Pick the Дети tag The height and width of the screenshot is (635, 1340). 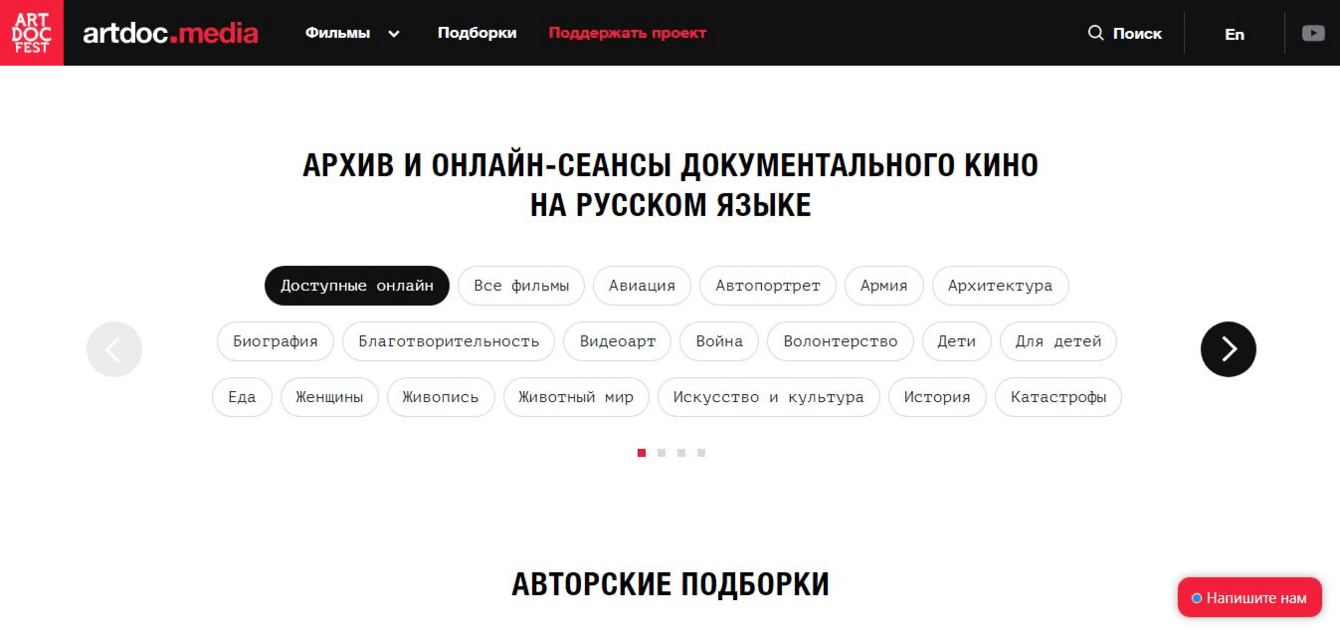coord(957,341)
